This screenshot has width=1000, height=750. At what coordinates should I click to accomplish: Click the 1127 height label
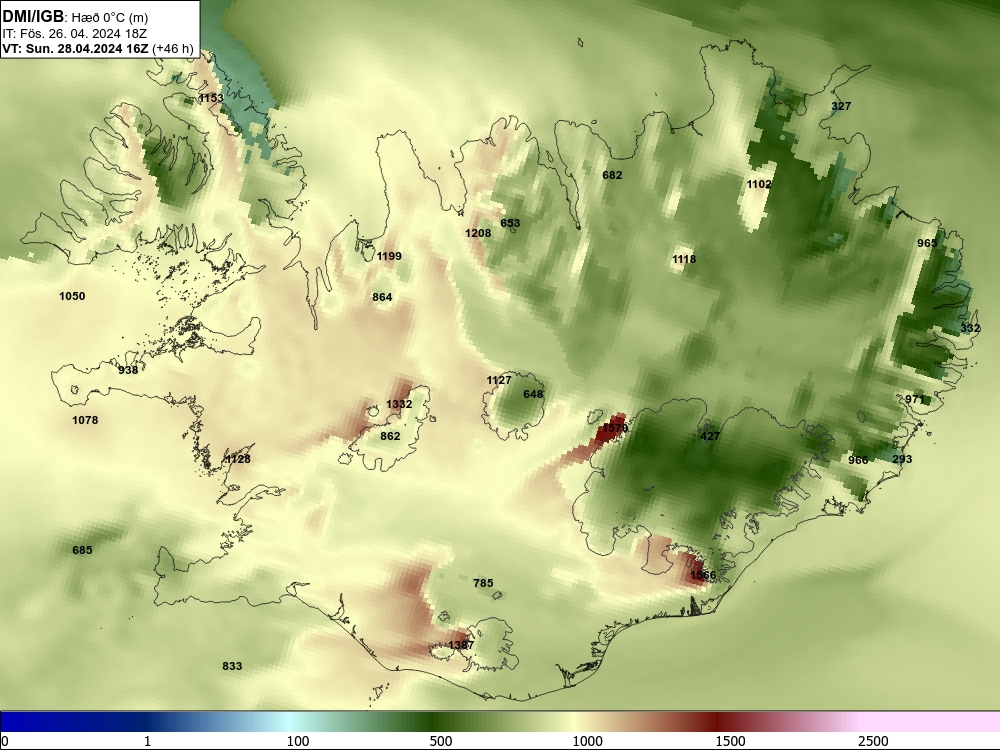pyautogui.click(x=499, y=379)
